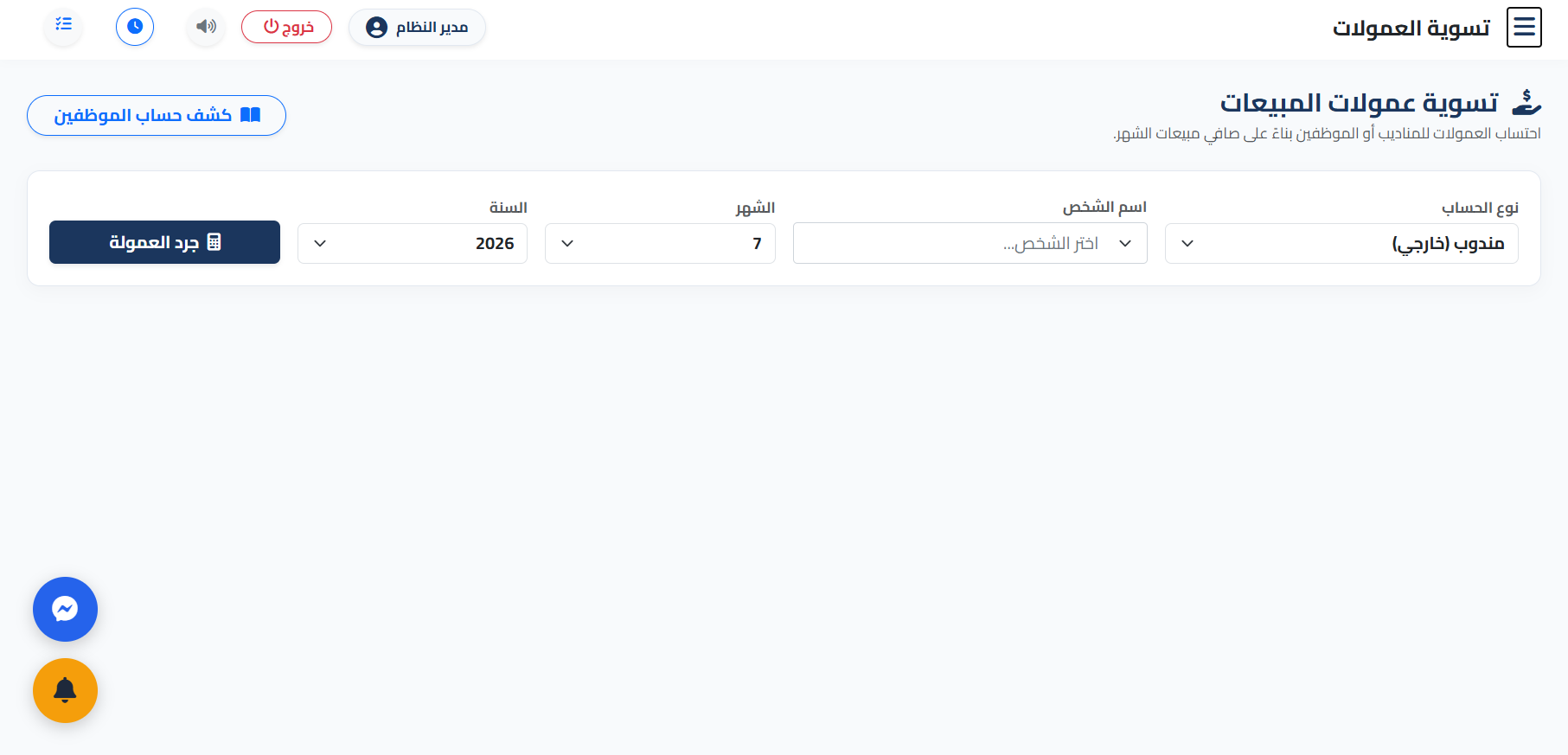
Task: Click the تسوية العمولات page title
Action: coord(1411,28)
